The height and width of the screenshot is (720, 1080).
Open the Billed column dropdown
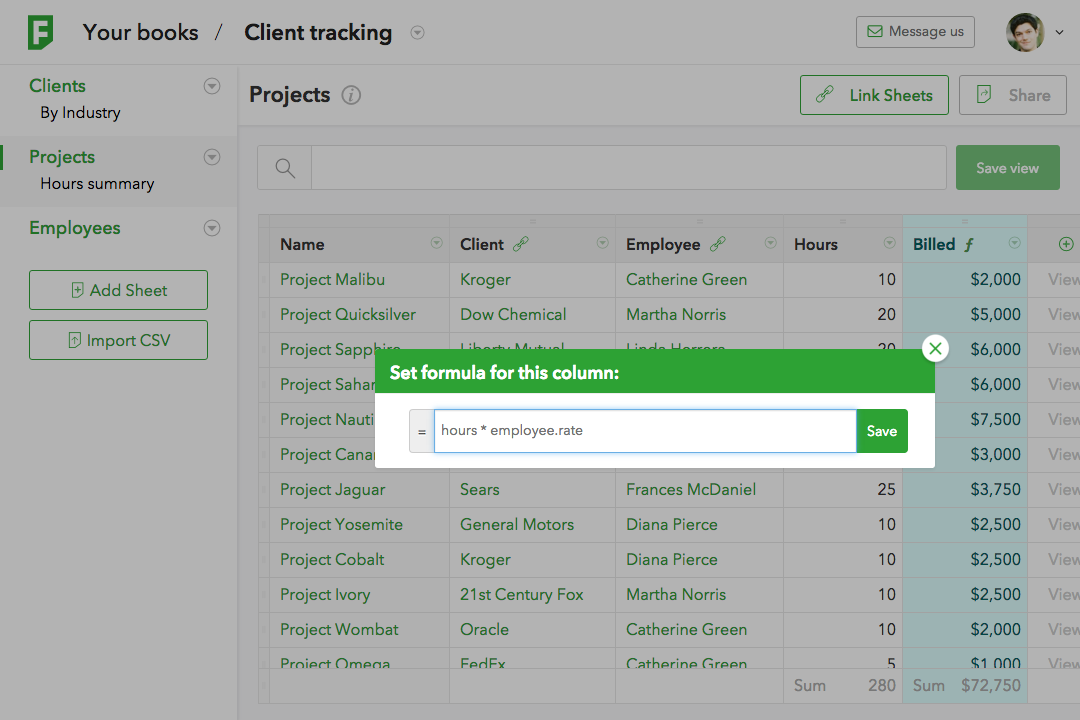pos(1015,243)
